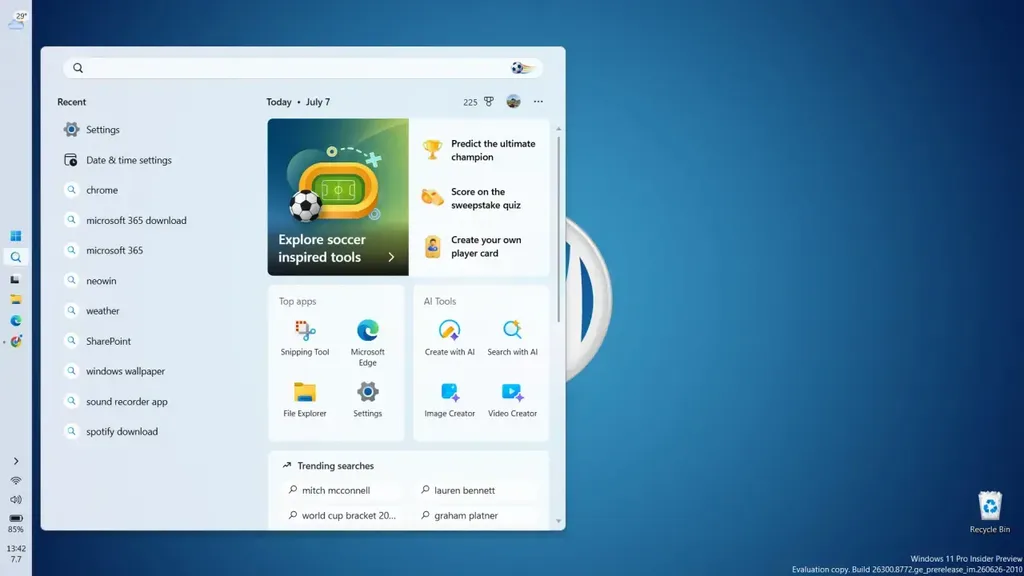Open Search with AI tool
The image size is (1024, 576).
(x=512, y=338)
